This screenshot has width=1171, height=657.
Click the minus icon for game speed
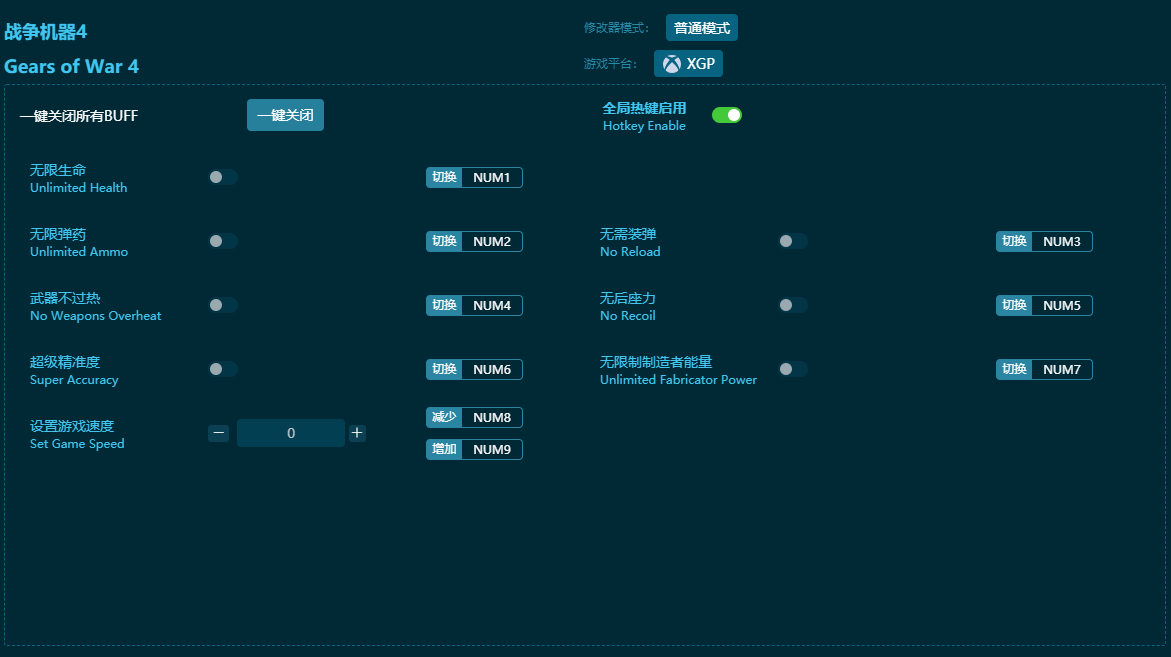pos(219,433)
